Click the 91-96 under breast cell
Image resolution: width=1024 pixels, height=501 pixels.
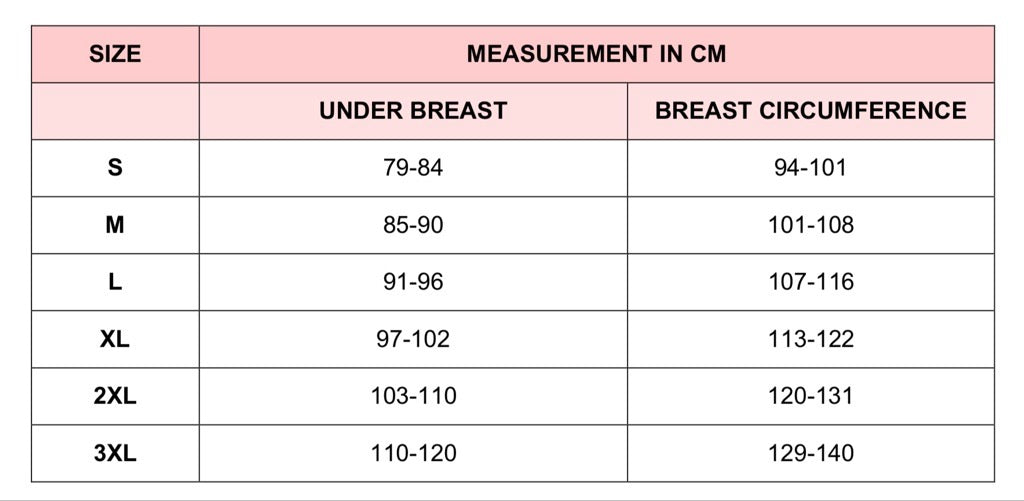pos(413,282)
